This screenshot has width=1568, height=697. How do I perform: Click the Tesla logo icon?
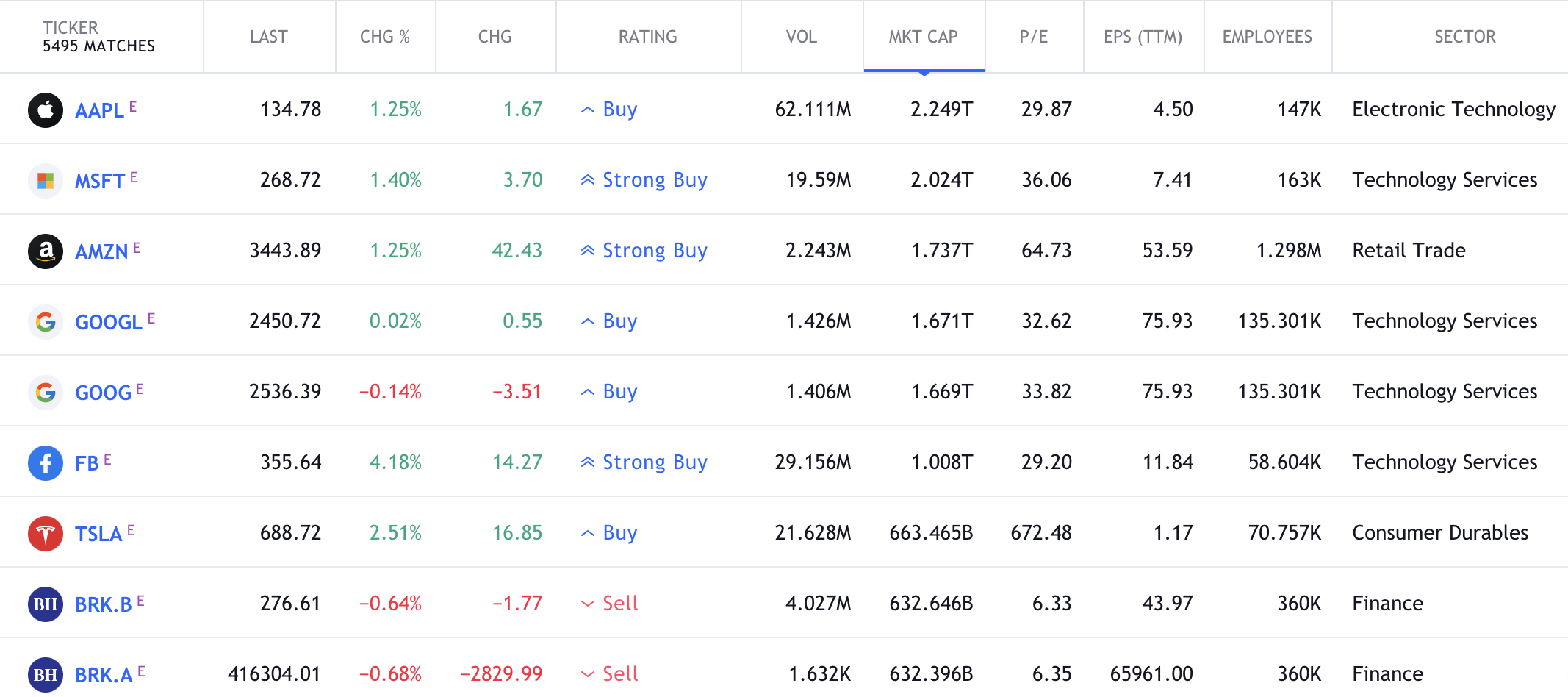point(46,534)
